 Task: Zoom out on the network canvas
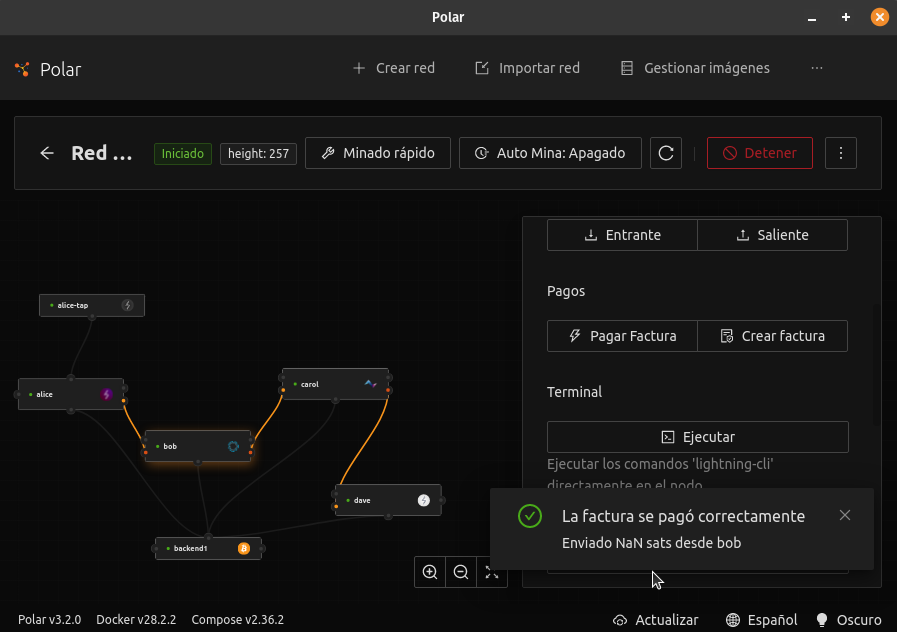click(x=461, y=572)
